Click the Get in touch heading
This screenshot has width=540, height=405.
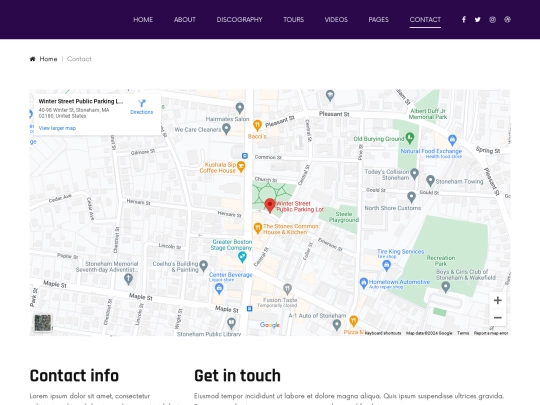point(237,376)
